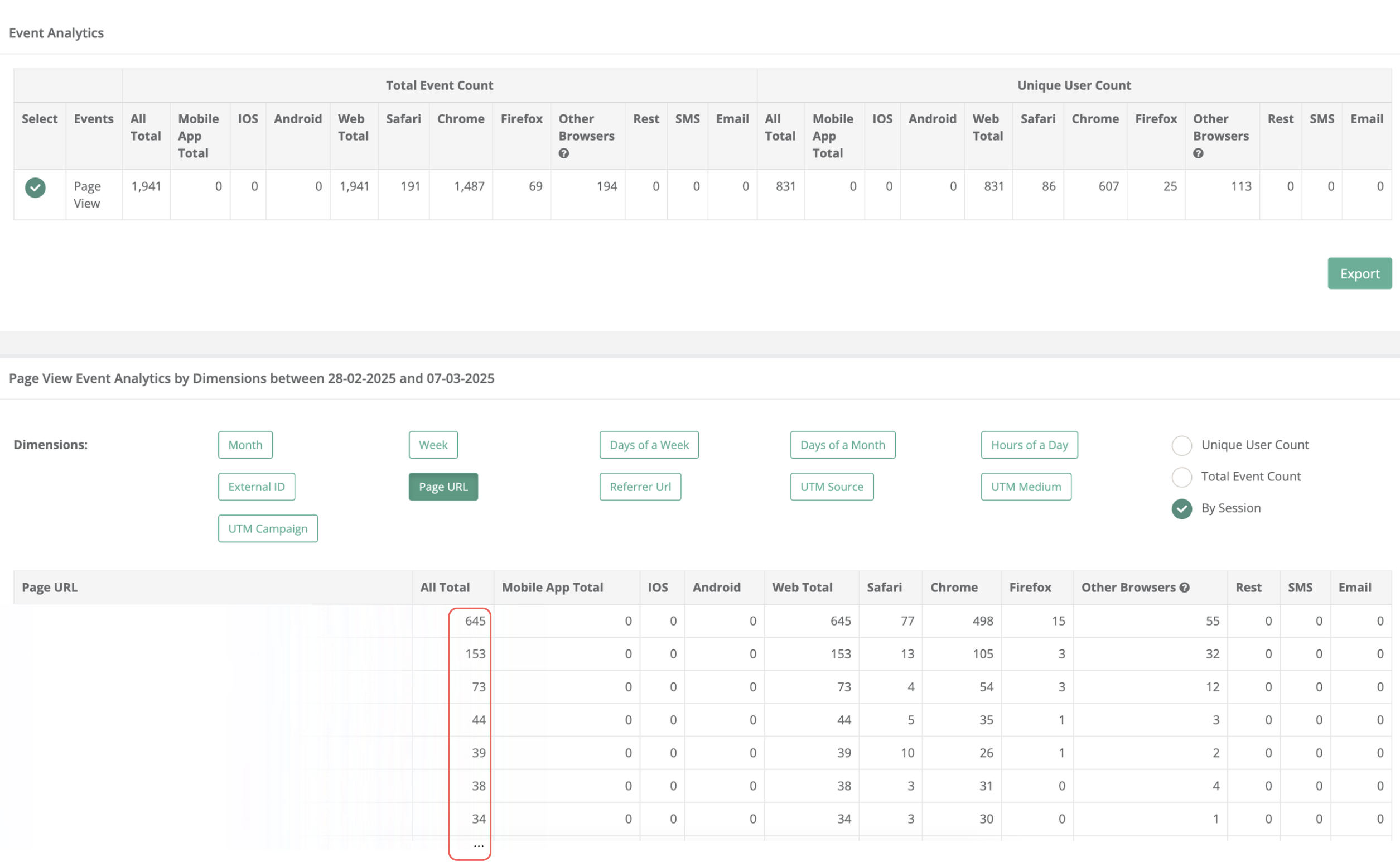
Task: Click the Export button
Action: [1359, 274]
